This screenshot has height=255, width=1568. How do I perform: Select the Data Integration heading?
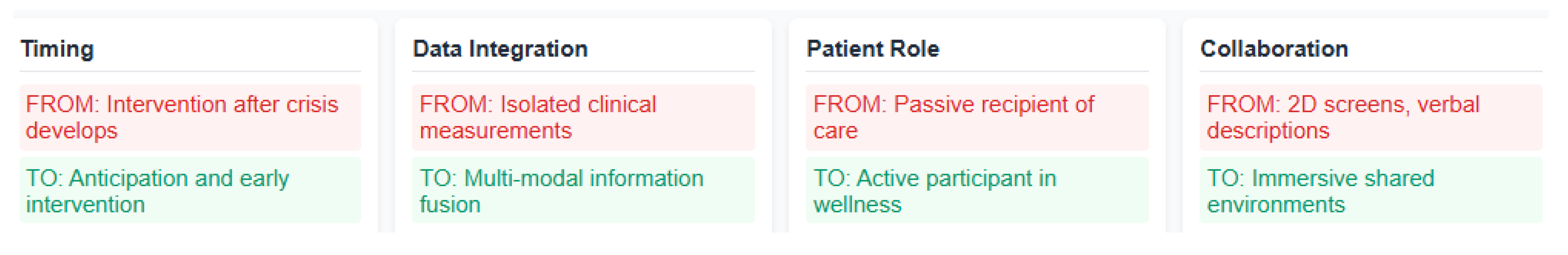500,49
